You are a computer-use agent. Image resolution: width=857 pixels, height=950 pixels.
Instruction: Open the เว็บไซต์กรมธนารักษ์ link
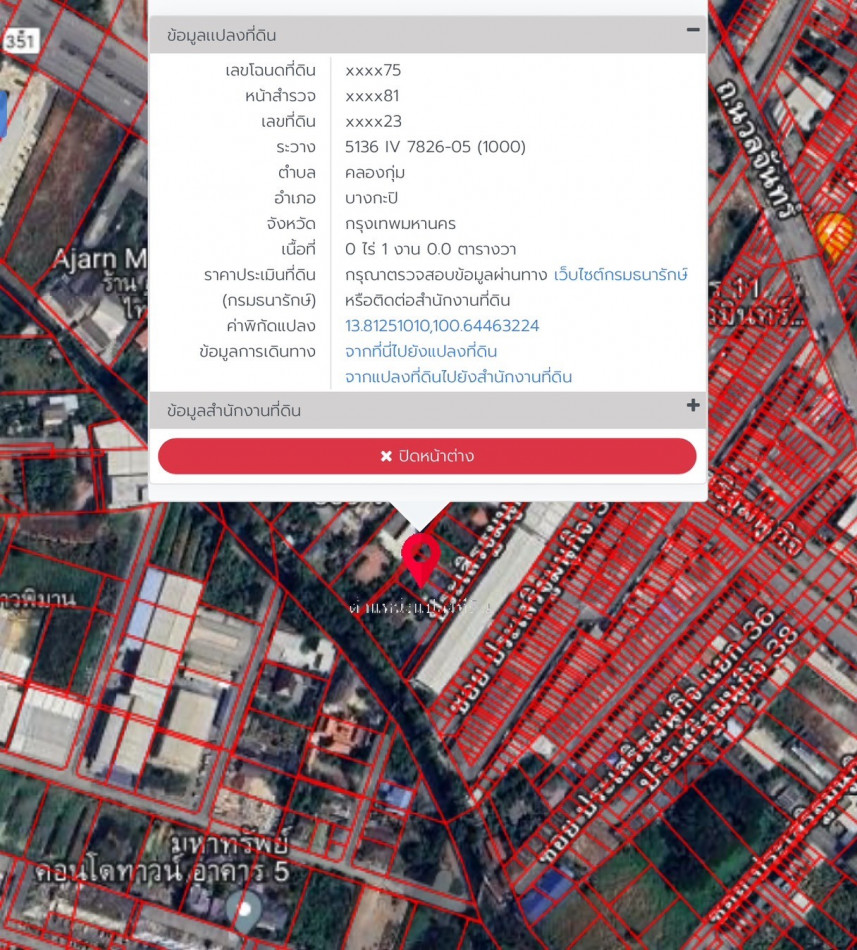tap(620, 275)
